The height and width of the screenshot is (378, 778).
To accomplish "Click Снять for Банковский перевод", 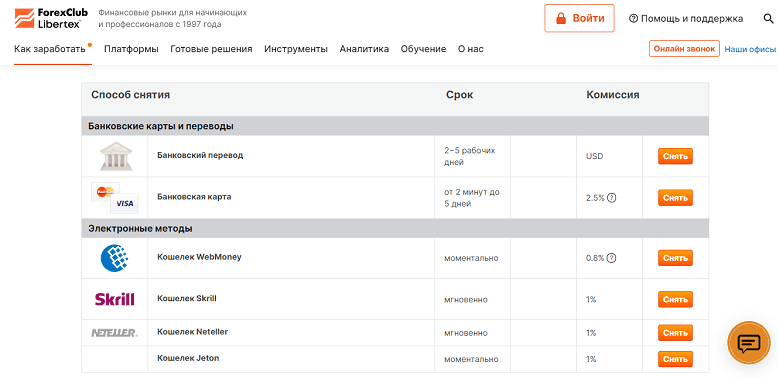I will coord(675,156).
